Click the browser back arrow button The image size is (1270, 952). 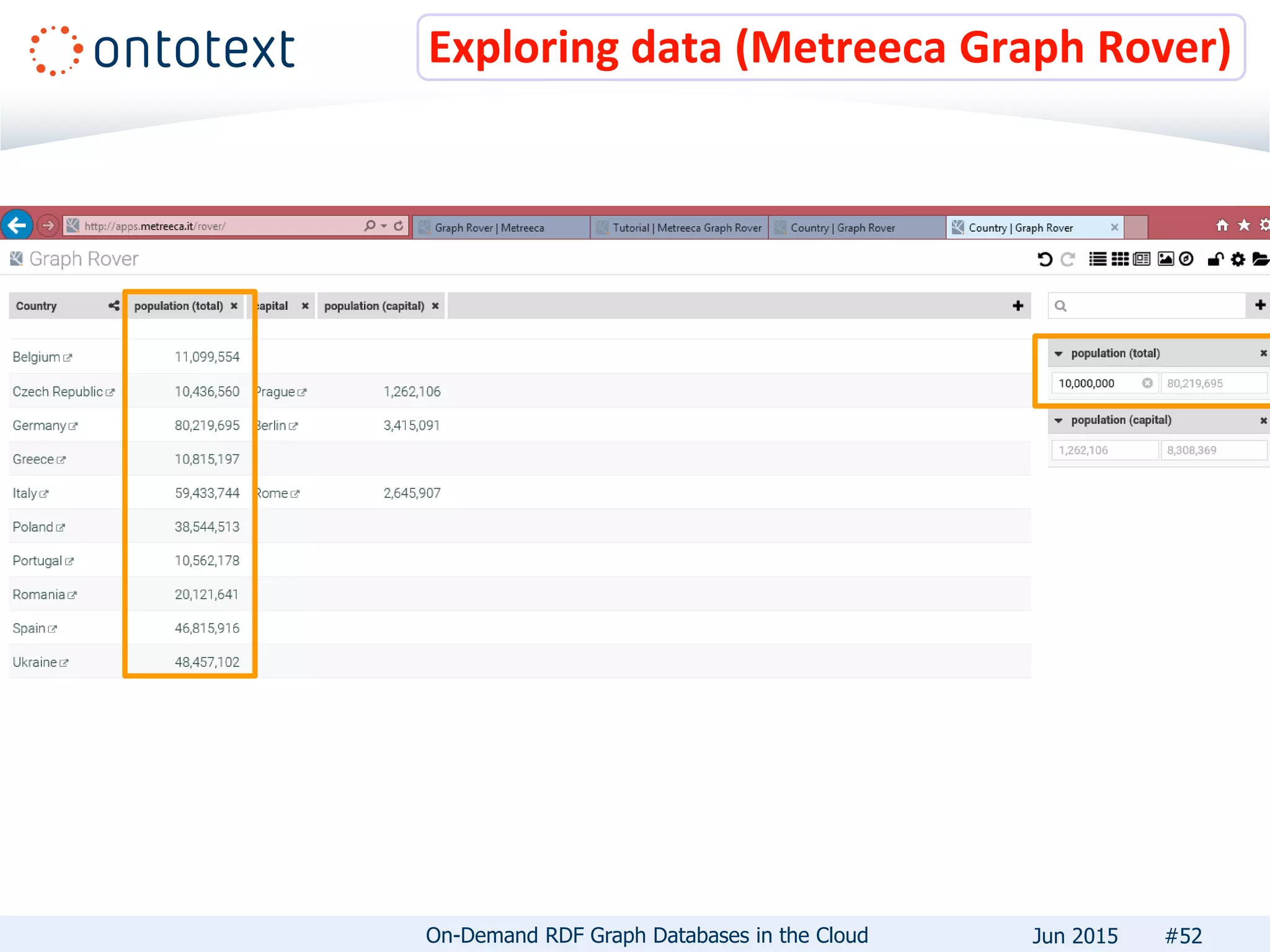tap(17, 225)
